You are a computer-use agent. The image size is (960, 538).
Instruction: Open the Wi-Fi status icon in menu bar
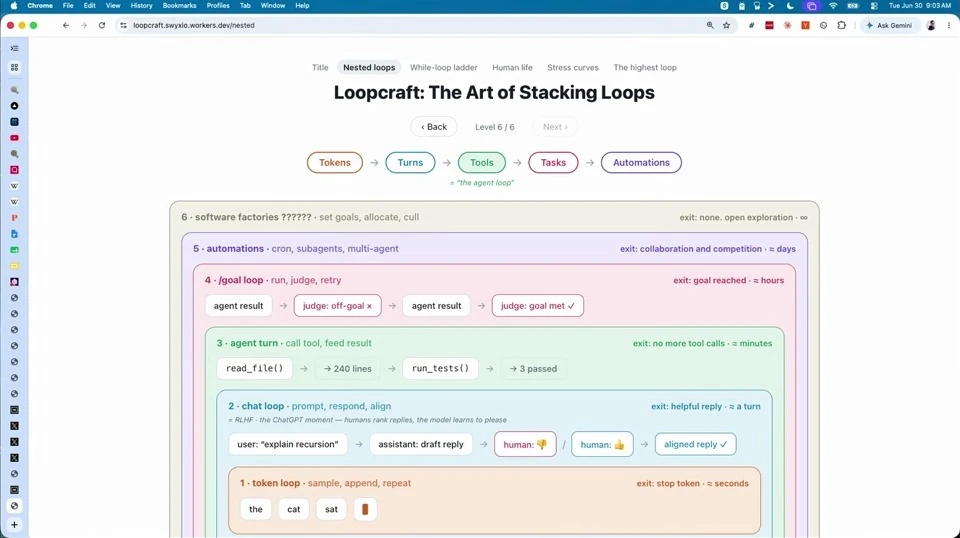click(833, 6)
